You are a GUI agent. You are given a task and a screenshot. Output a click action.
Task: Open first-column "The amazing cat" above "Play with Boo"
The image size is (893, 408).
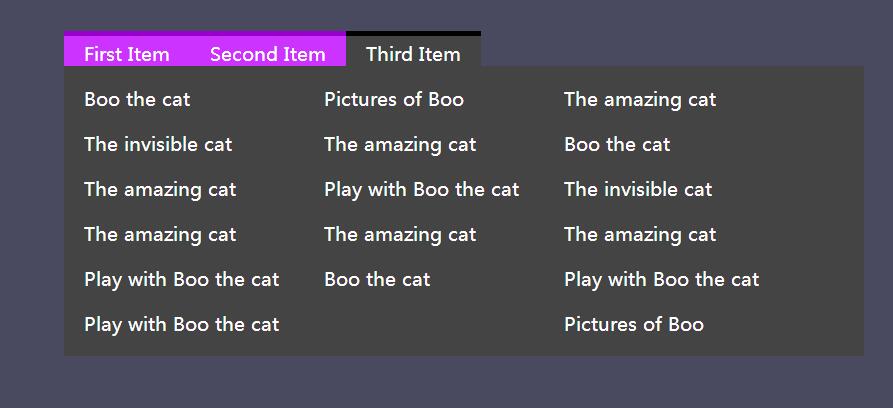(160, 234)
